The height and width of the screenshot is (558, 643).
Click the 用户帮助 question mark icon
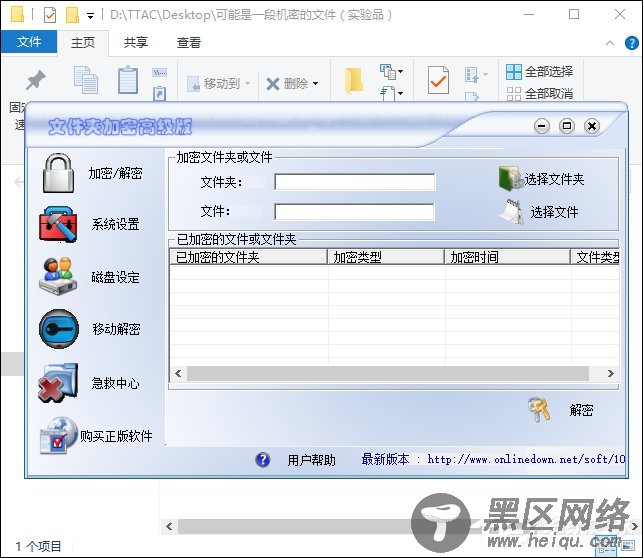tap(262, 460)
